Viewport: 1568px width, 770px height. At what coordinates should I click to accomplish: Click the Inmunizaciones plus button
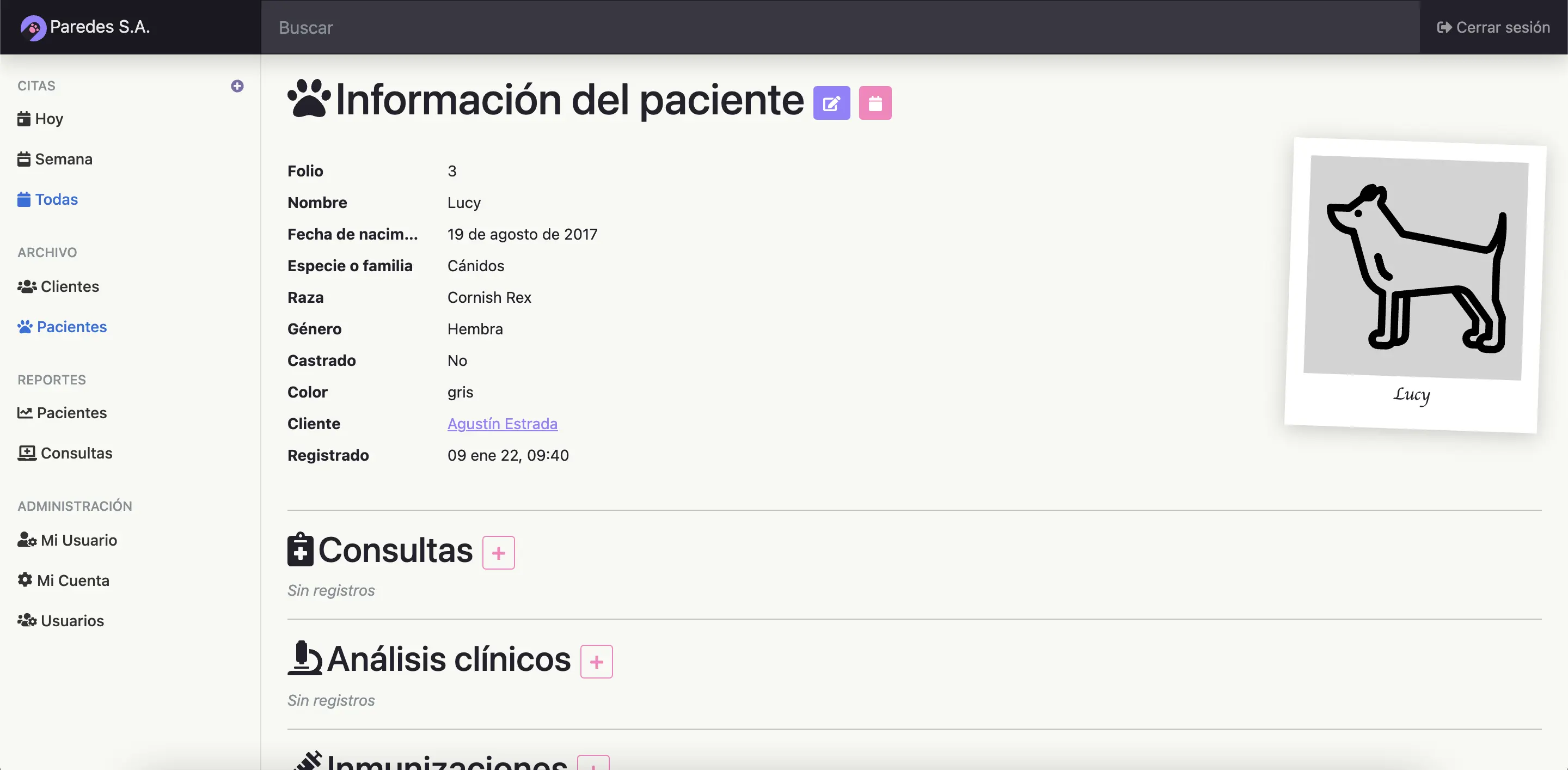(x=593, y=763)
